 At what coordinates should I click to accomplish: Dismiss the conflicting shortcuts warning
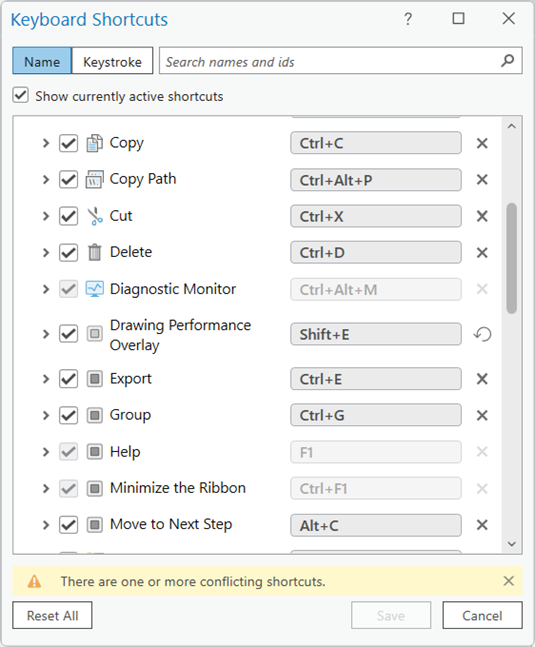(x=509, y=581)
